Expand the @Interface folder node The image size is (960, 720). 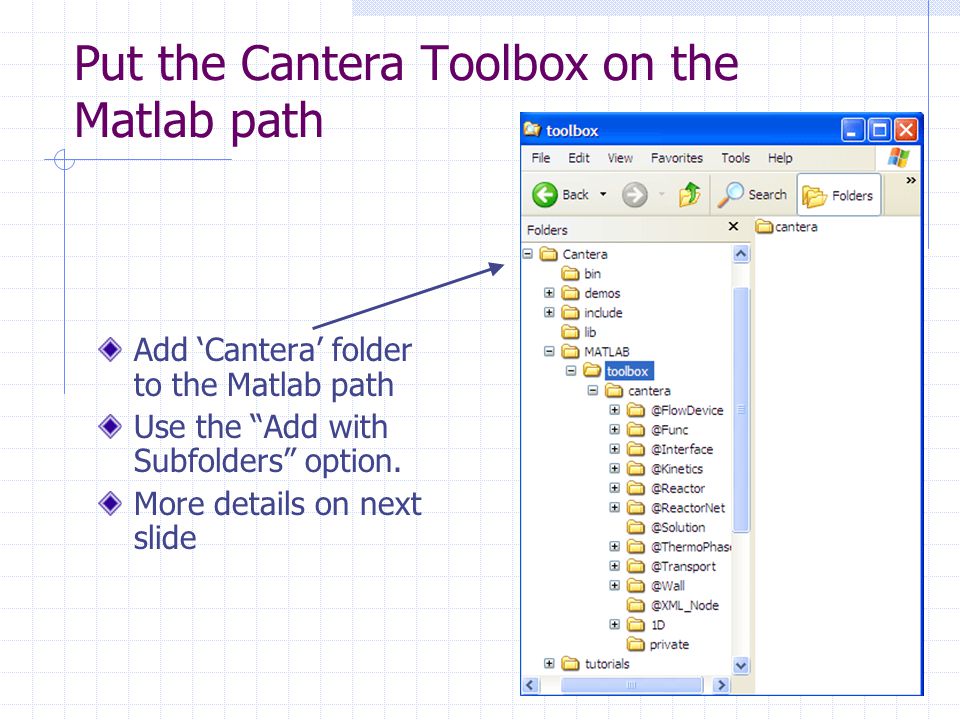click(614, 449)
